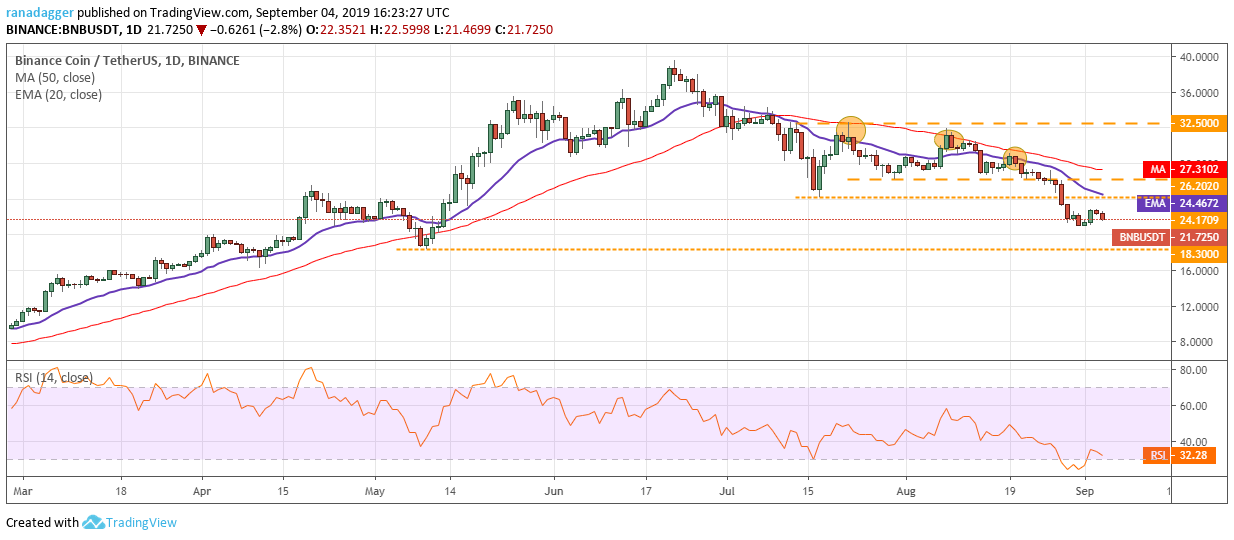Click the ranadagger publisher name
1234x540 pixels.
tap(38, 13)
